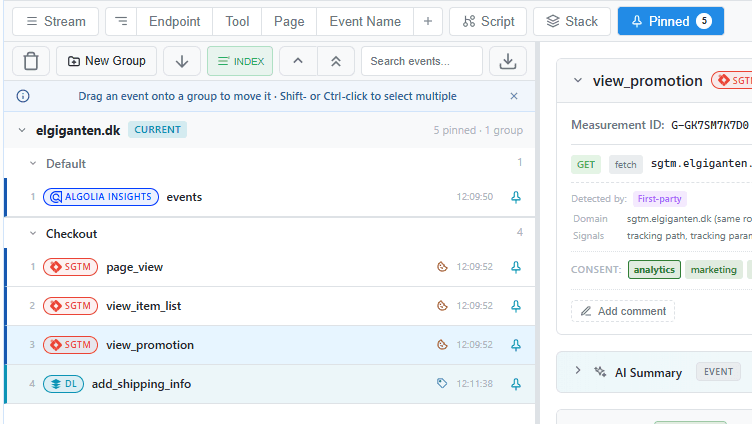Toggle the Pinned filter button
Screen dimensions: 752x424
pyautogui.click(x=670, y=22)
